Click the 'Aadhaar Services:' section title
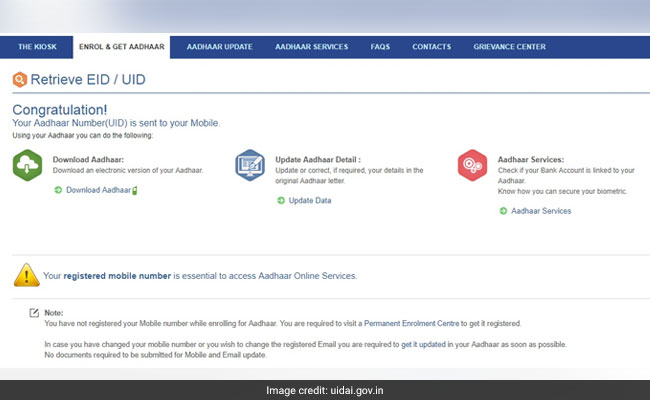Screen dimensions: 650x400 [x=531, y=160]
